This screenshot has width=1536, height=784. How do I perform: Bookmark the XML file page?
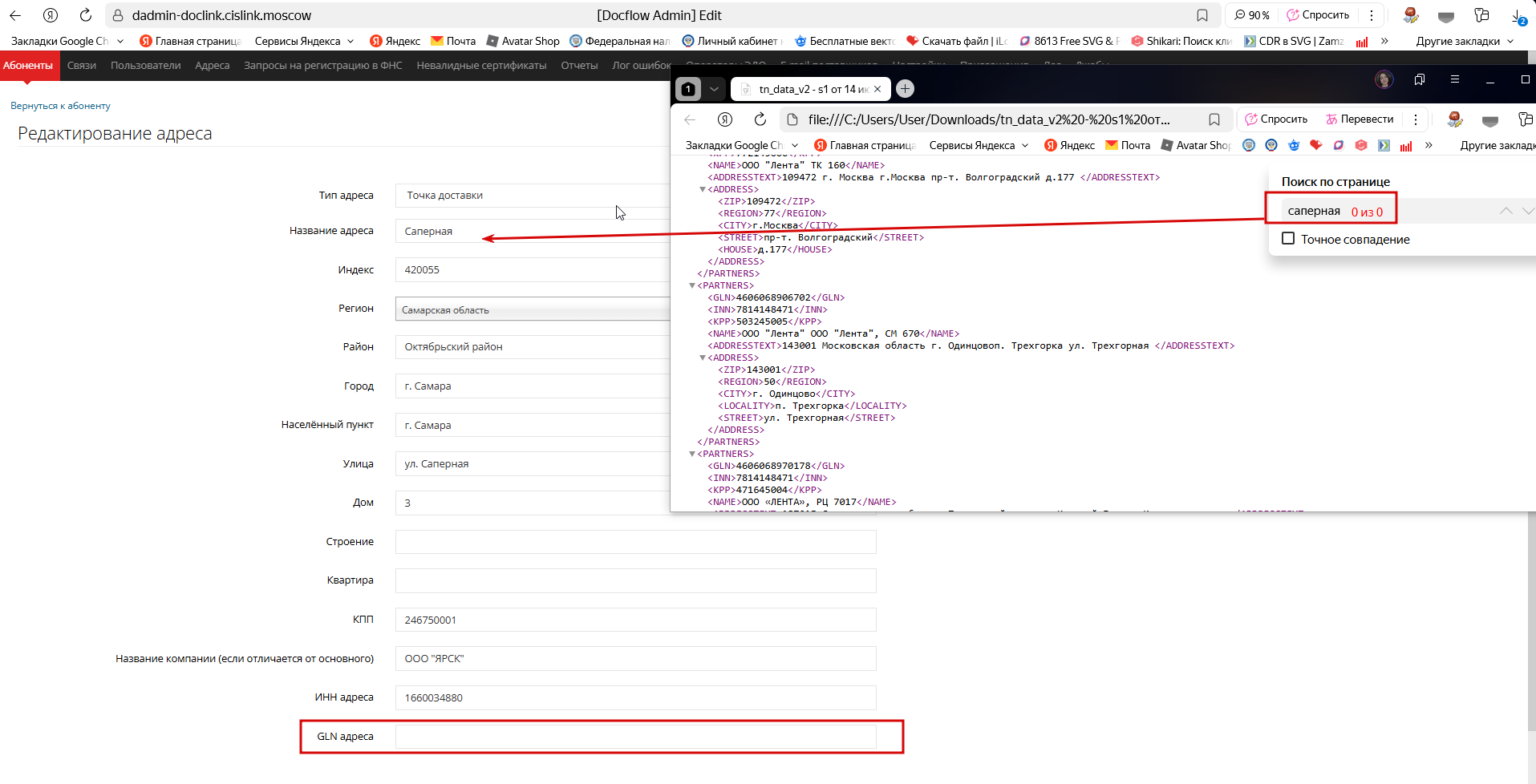(1214, 119)
